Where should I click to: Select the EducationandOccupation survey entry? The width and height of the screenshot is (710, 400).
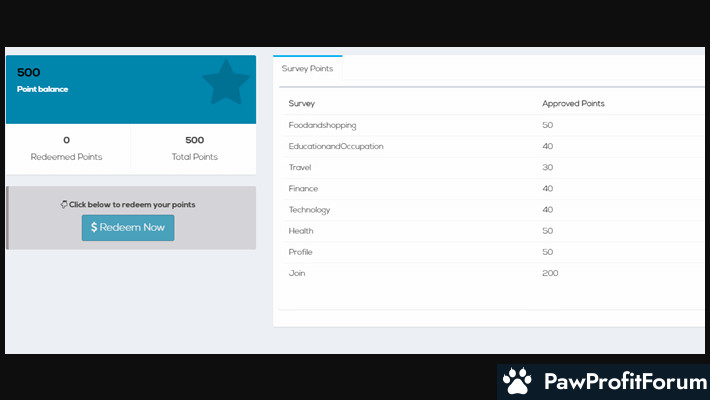(x=335, y=146)
